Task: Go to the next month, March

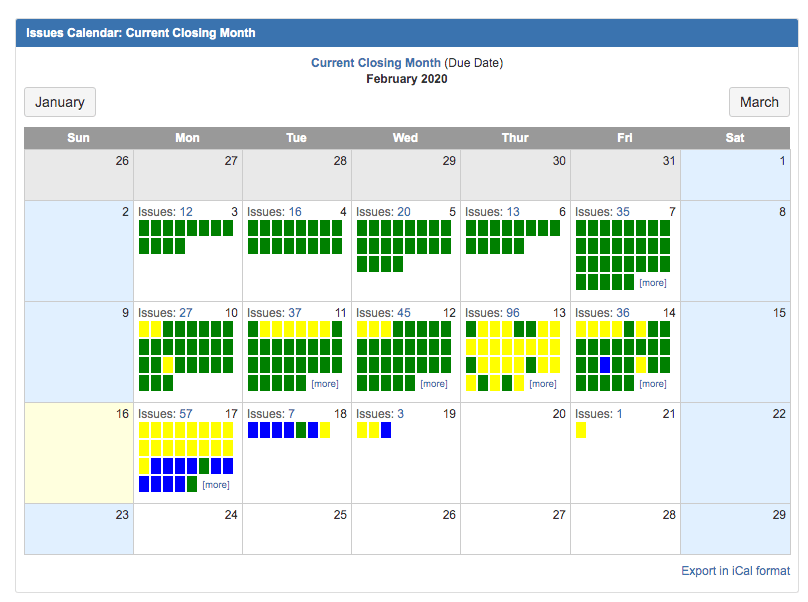Action: (759, 102)
